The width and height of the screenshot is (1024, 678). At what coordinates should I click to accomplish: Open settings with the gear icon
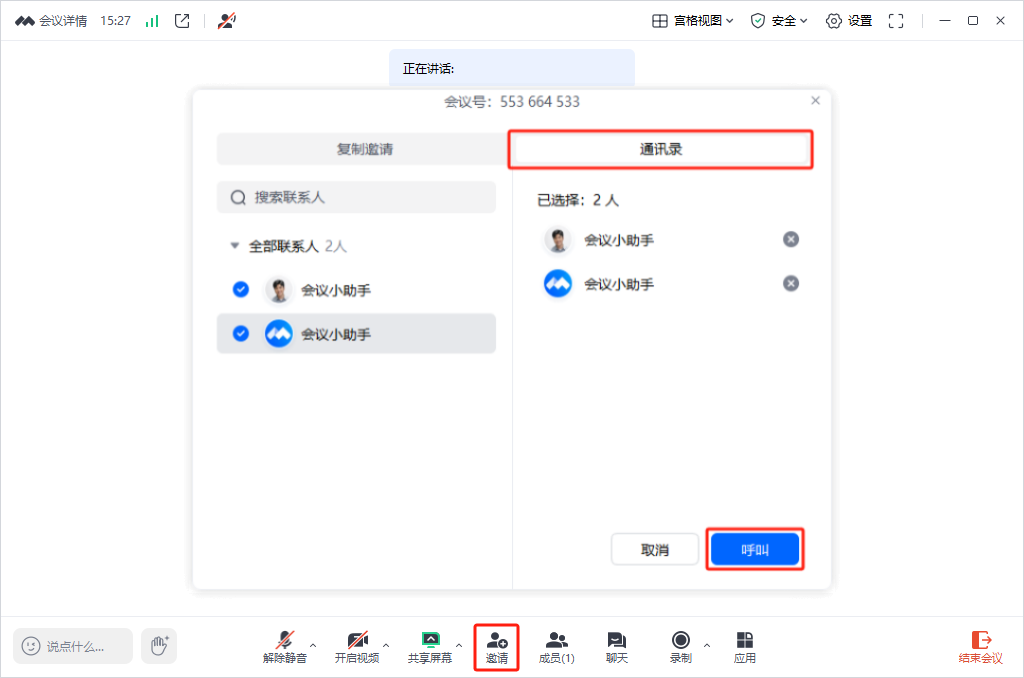coord(849,21)
